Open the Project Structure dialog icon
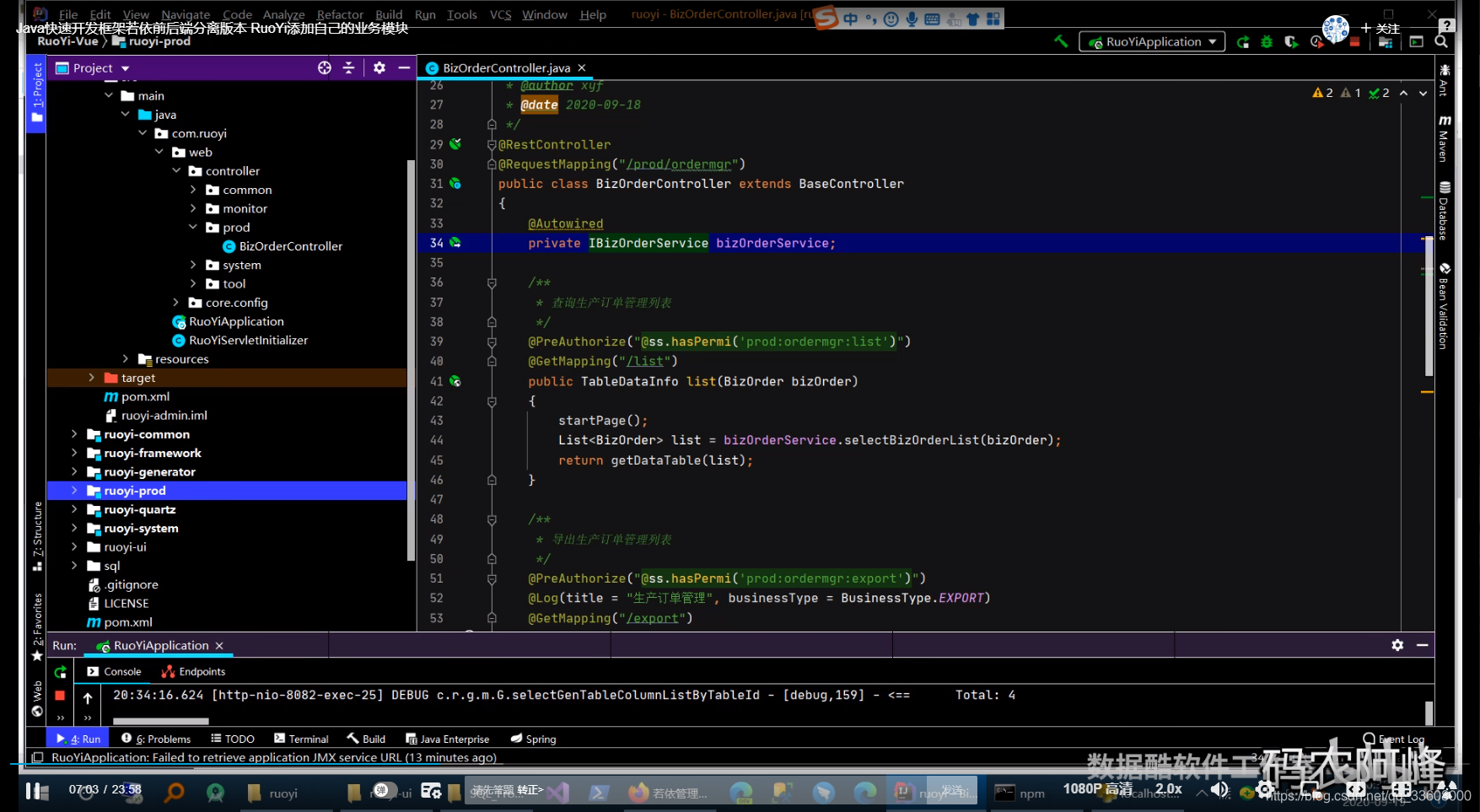The width and height of the screenshot is (1480, 812). [x=1386, y=41]
